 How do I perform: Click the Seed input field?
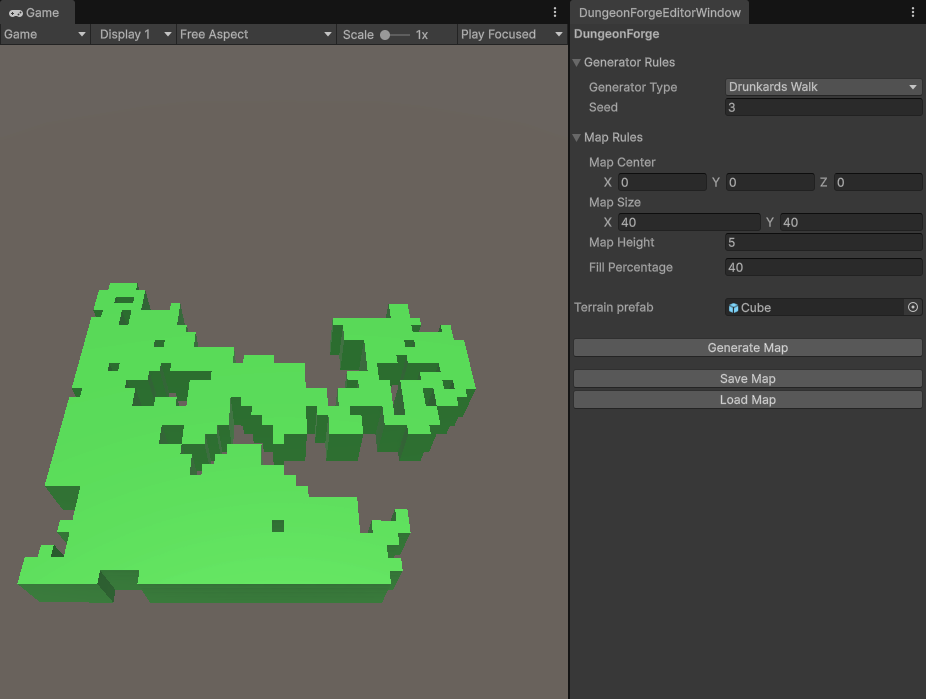click(822, 108)
